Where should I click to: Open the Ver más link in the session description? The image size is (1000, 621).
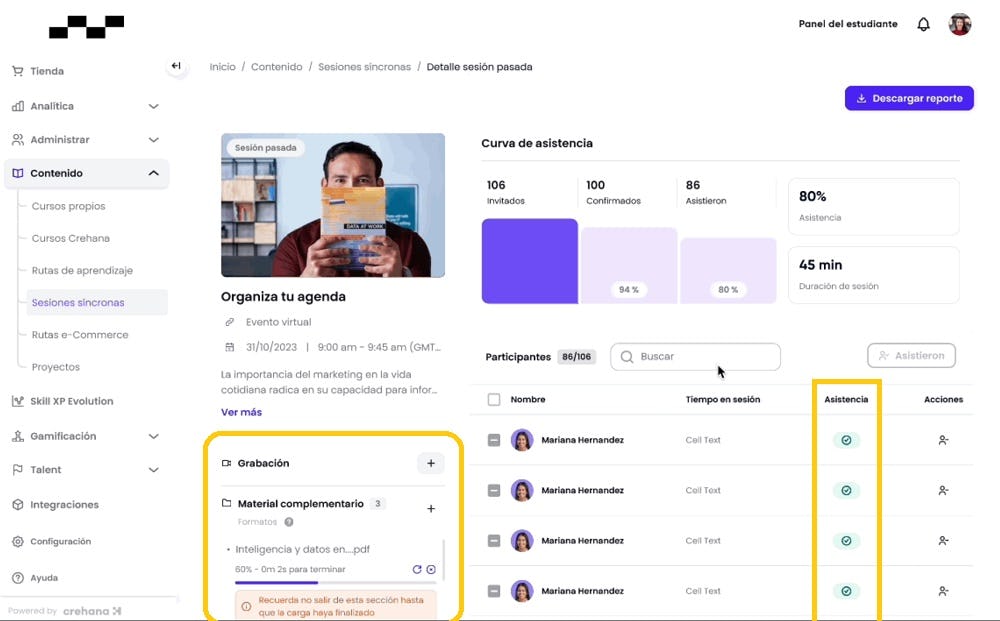click(x=241, y=411)
